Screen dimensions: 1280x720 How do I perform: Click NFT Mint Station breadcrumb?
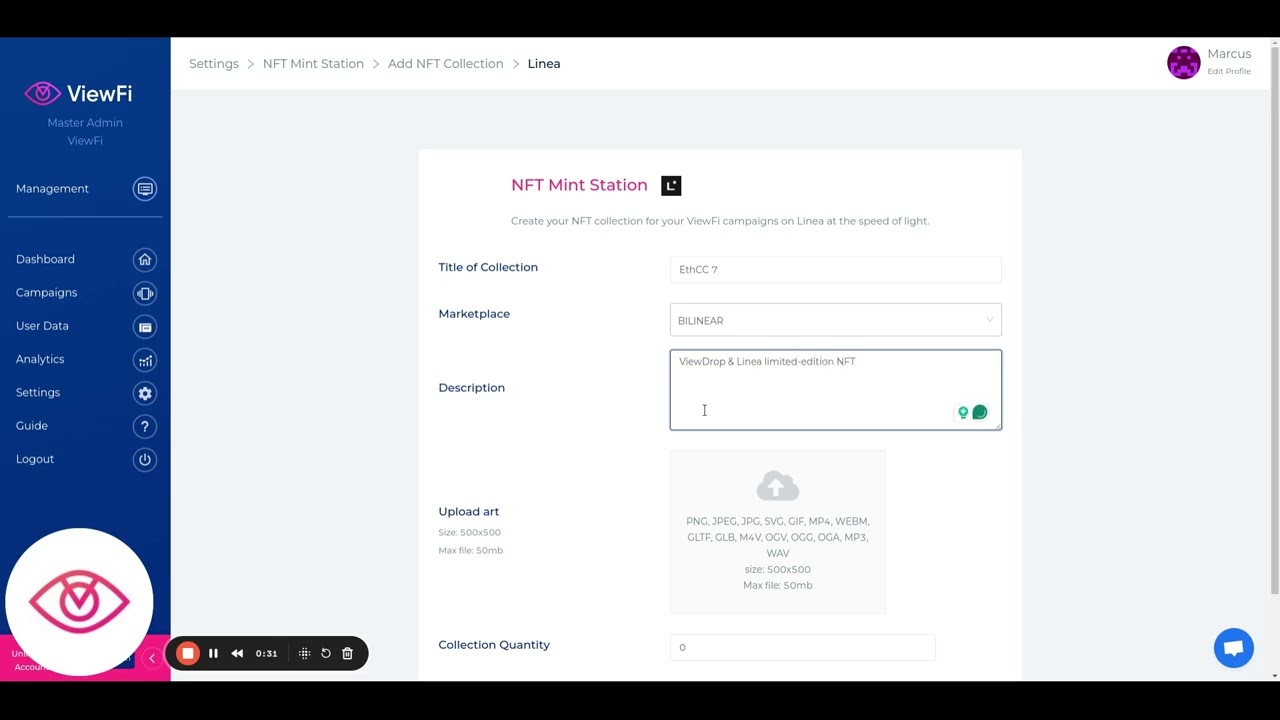tap(313, 63)
